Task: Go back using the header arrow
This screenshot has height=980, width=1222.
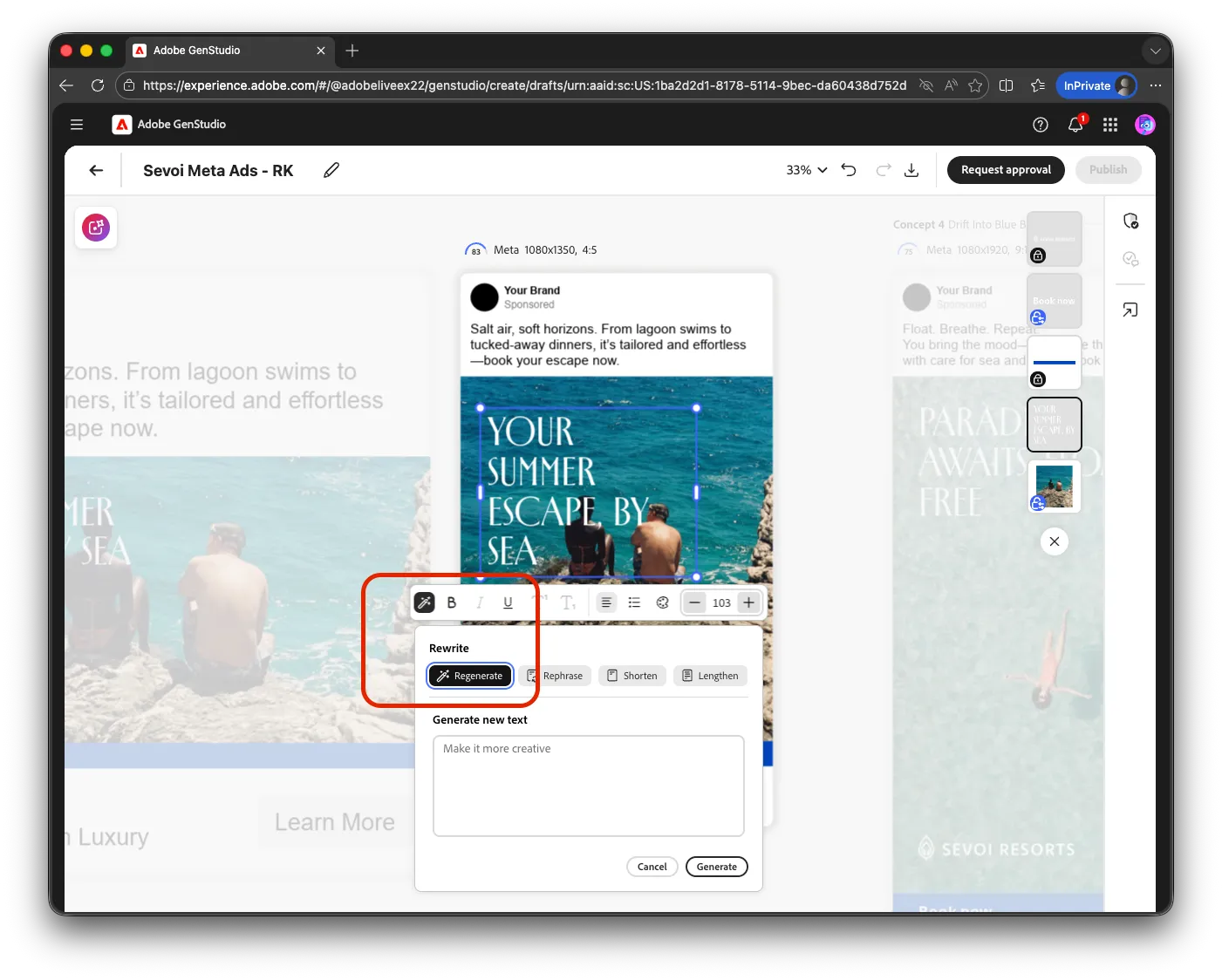Action: pos(96,170)
